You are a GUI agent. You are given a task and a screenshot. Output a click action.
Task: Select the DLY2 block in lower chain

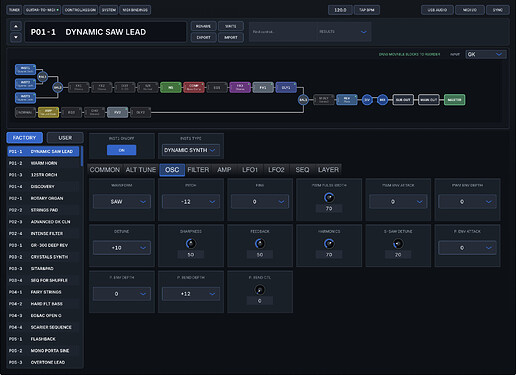pos(140,112)
